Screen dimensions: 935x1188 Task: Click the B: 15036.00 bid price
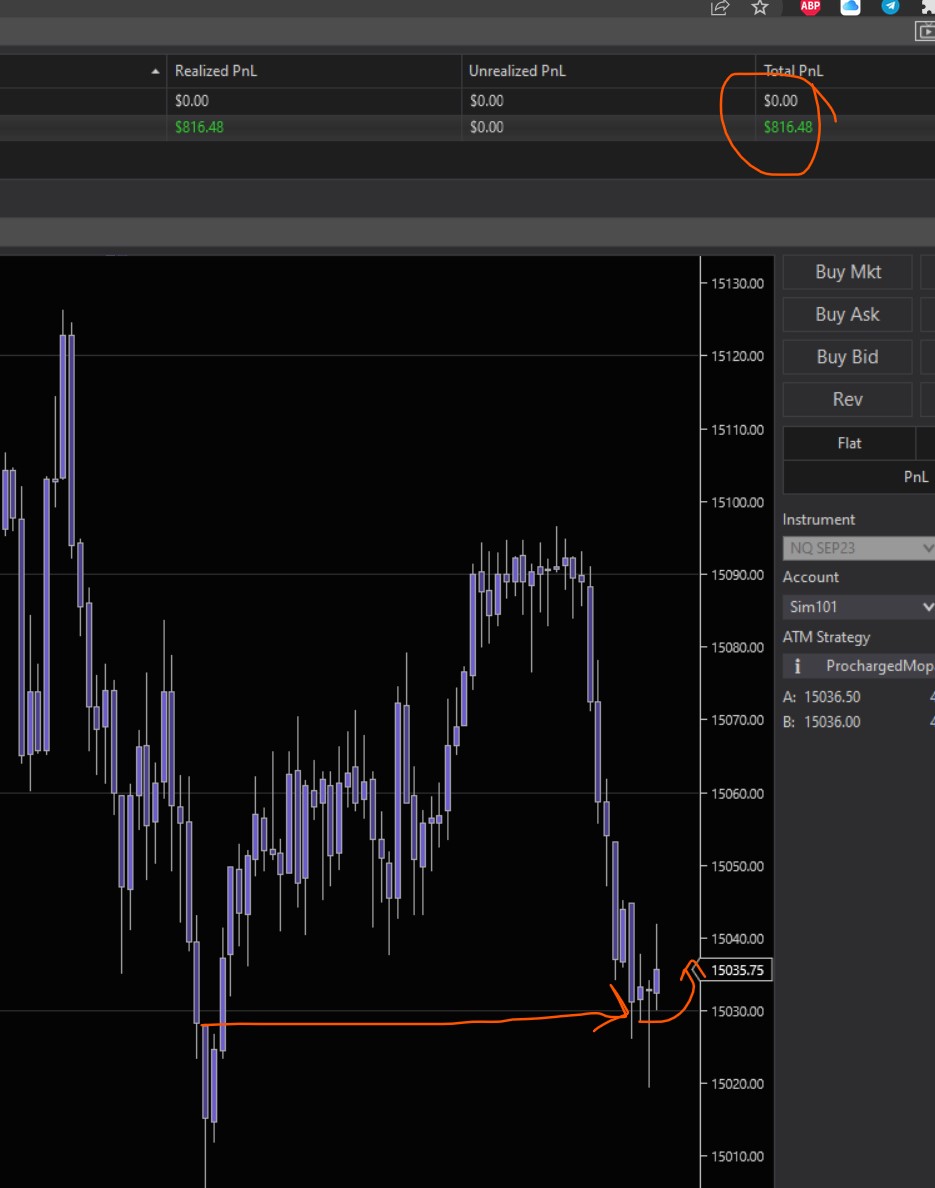[x=822, y=722]
